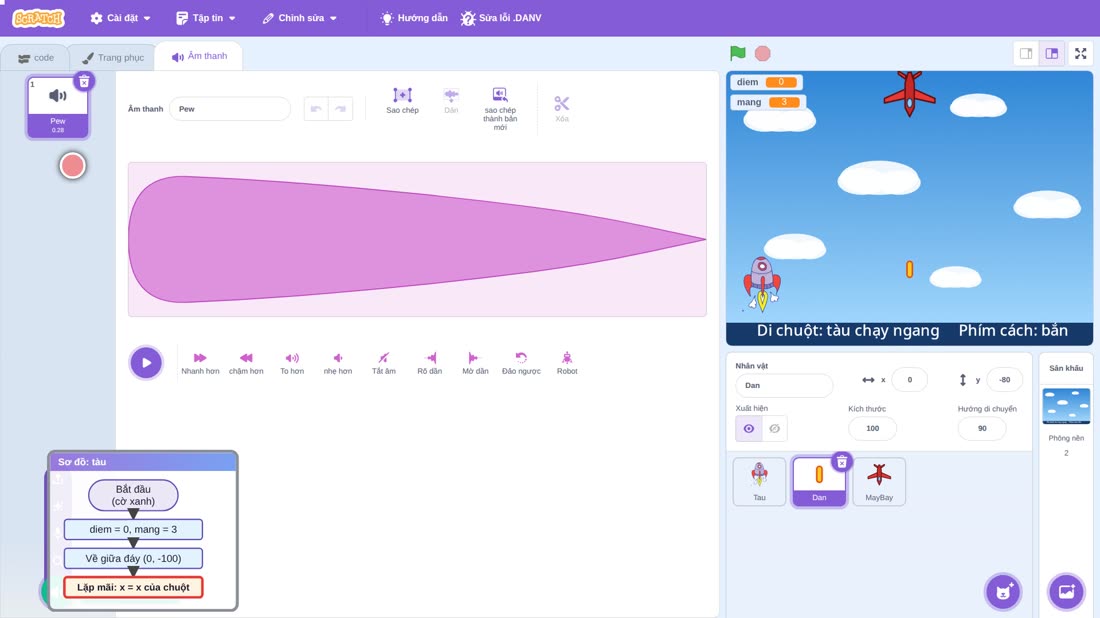
Task: Click the green flag to start
Action: point(737,53)
